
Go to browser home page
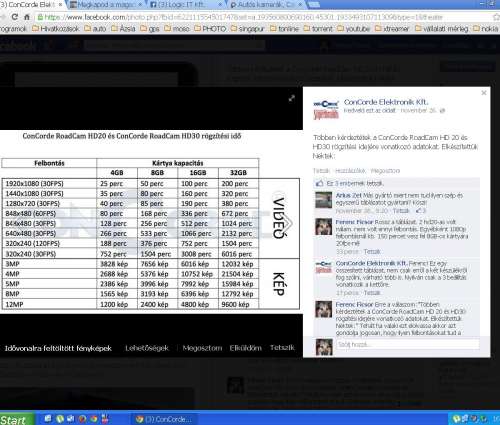pyautogui.click(x=27, y=17)
